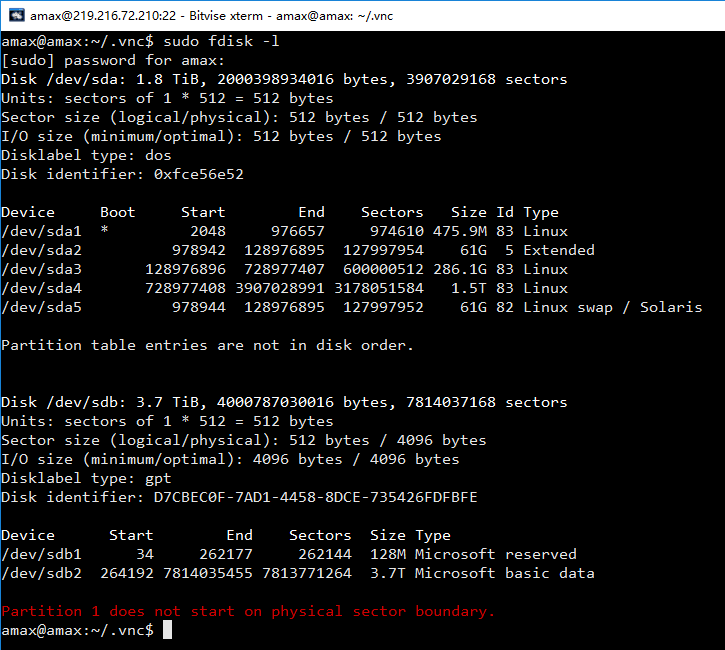725x650 pixels.
Task: Click the 'Disk /dev/sda: 1.8 TiB' line
Action: click(x=284, y=79)
